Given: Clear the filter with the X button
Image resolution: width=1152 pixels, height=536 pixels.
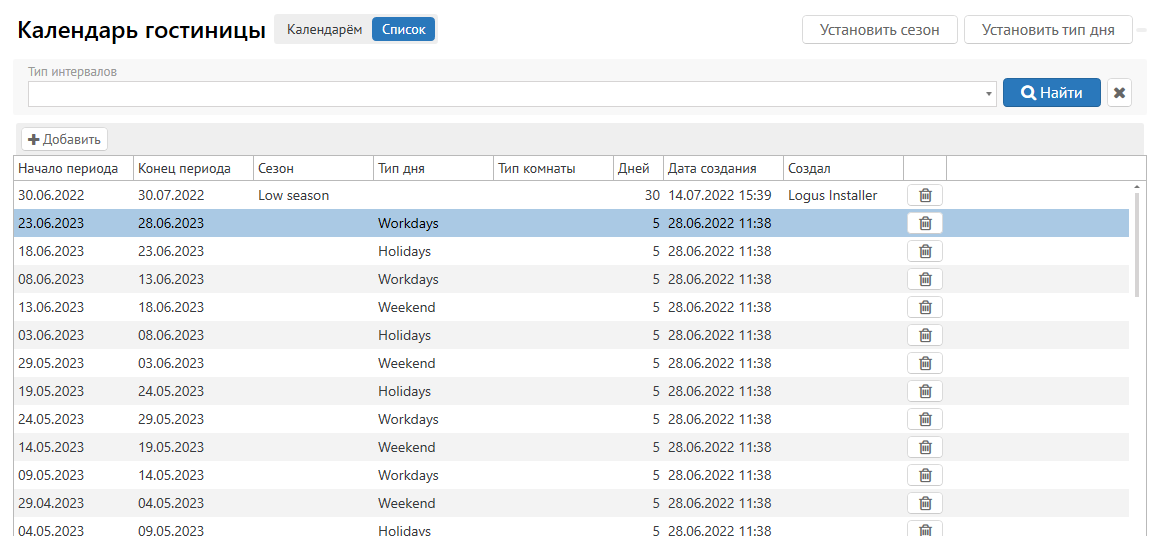Looking at the screenshot, I should [1119, 93].
